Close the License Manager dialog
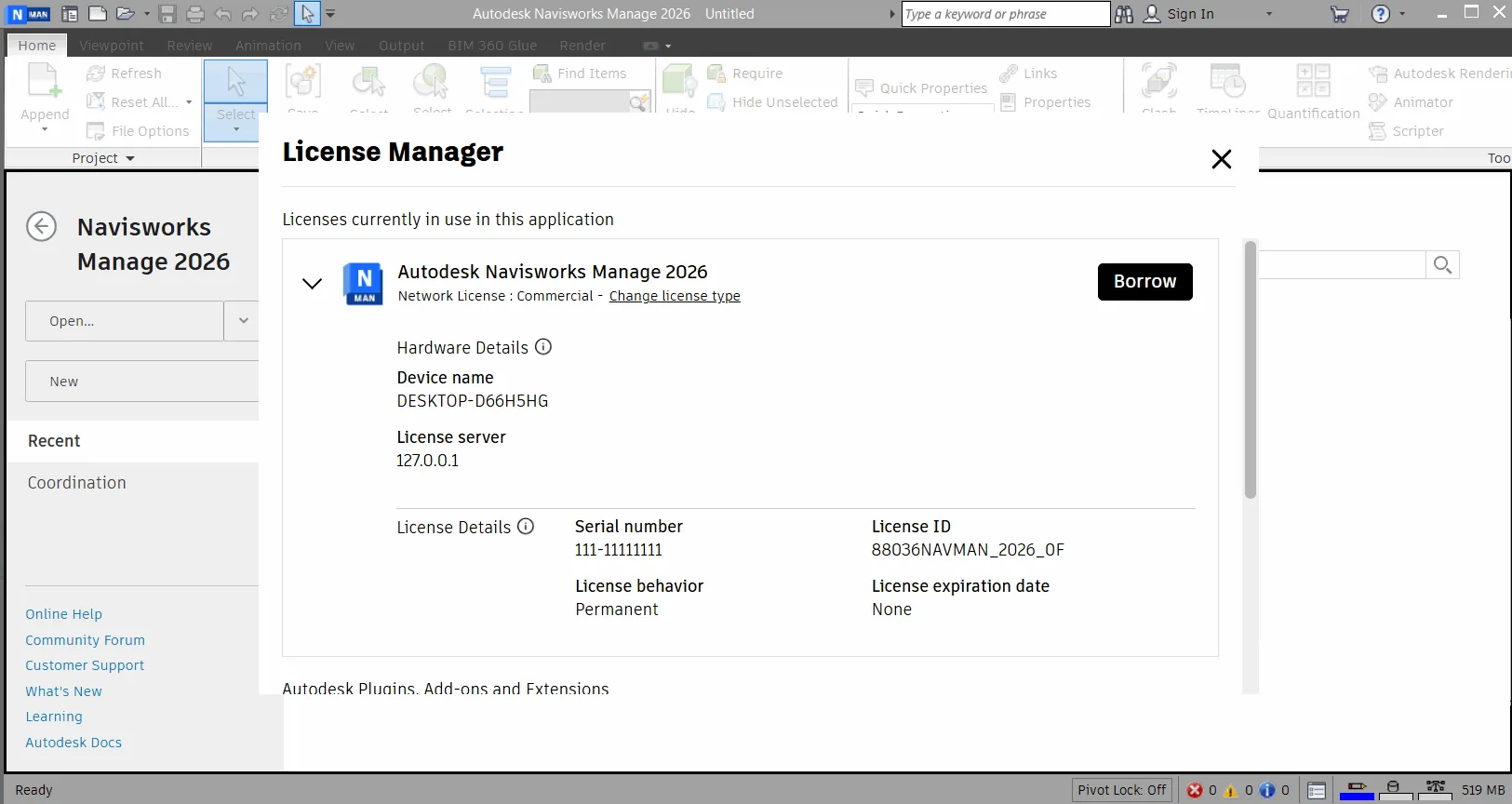Screen dimensions: 1512x804 [x=1222, y=159]
